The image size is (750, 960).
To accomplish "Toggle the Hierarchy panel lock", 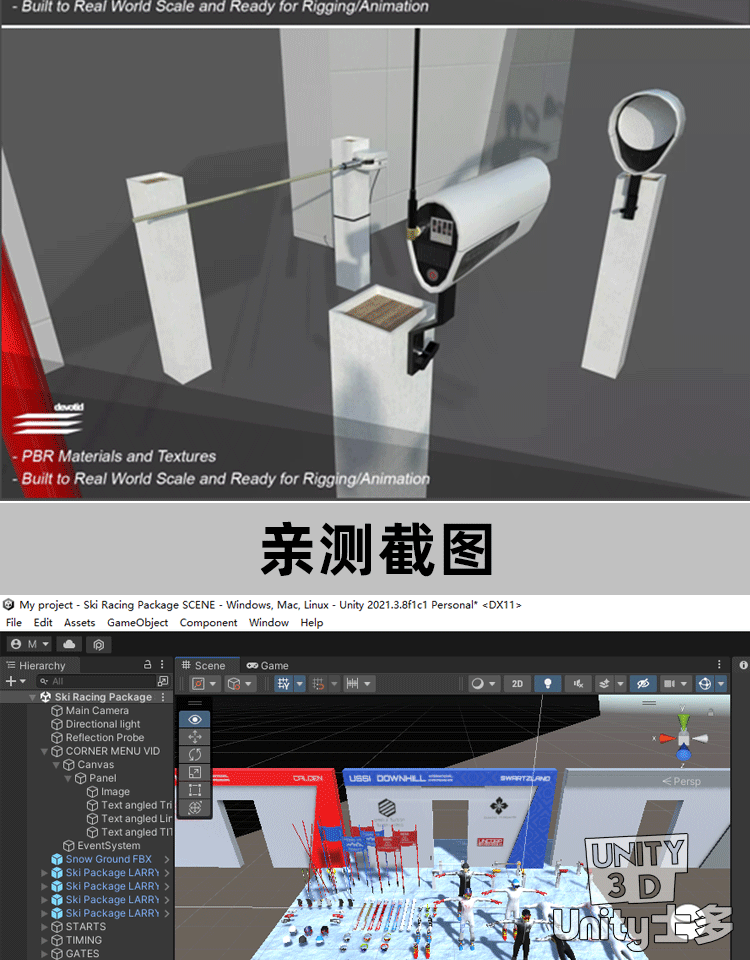I will (x=148, y=664).
